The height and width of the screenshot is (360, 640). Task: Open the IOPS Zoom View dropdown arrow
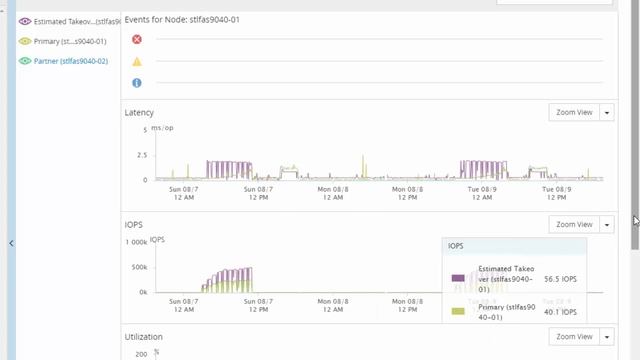point(607,224)
